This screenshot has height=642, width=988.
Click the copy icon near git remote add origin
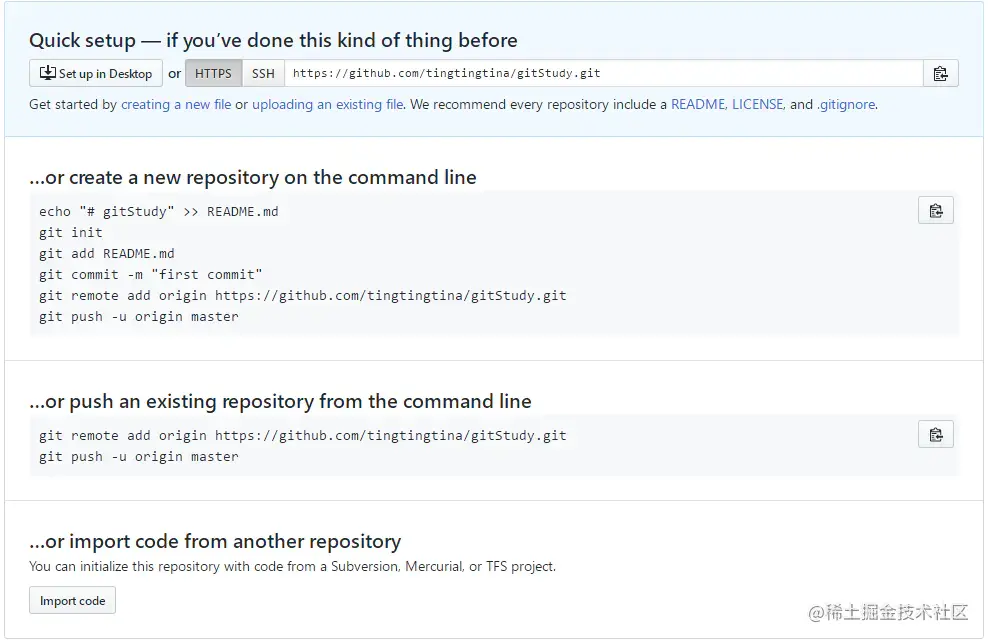point(935,434)
